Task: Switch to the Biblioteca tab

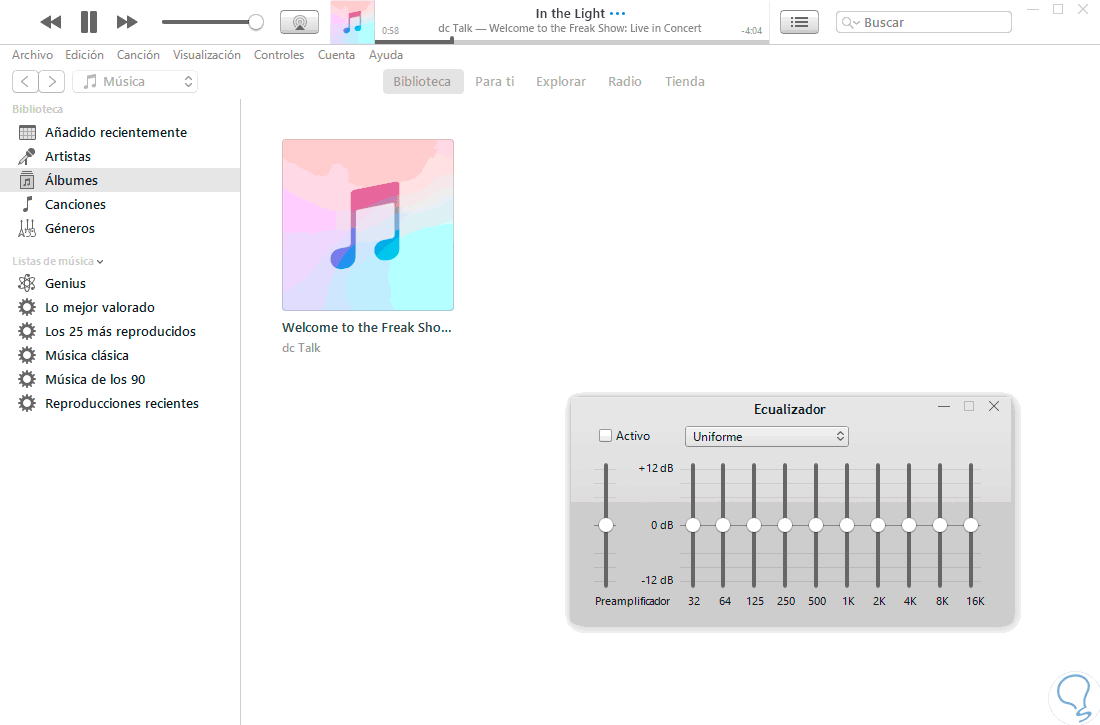Action: [422, 81]
